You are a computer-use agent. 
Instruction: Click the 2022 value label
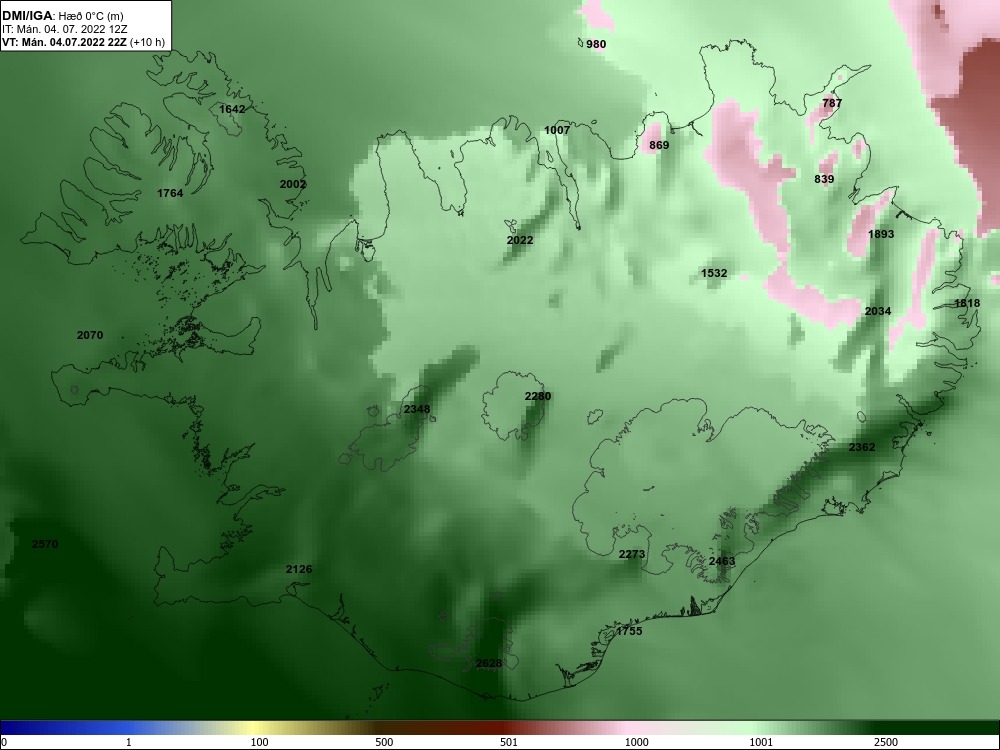pos(520,240)
